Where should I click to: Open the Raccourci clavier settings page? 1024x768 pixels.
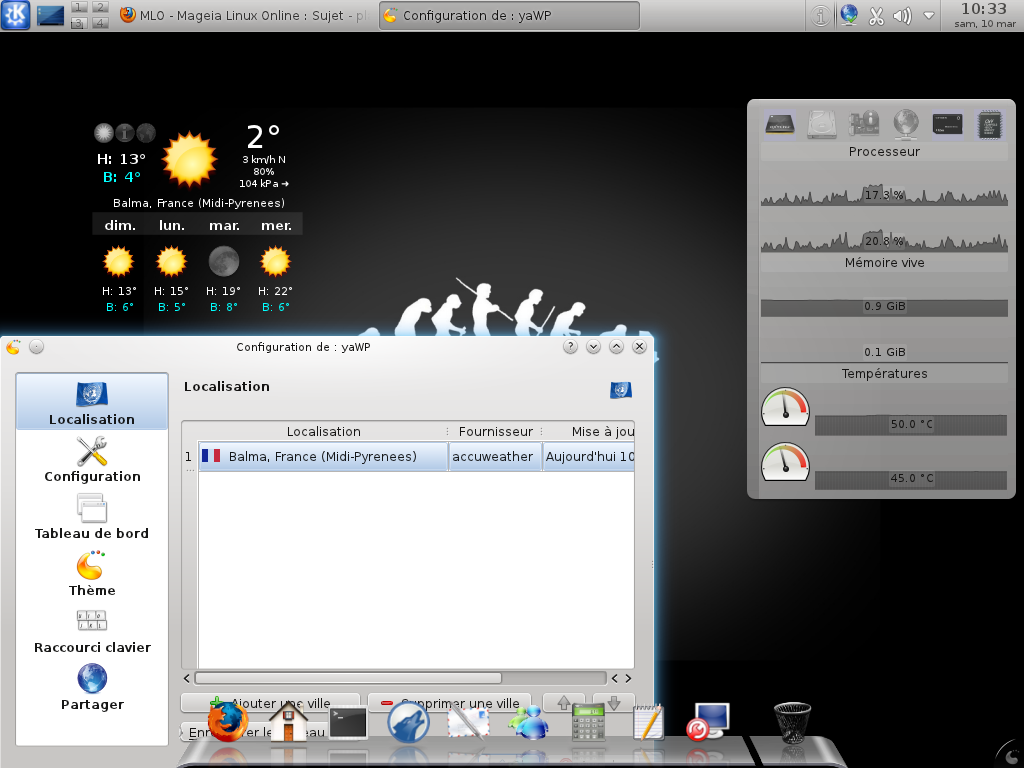pos(92,630)
